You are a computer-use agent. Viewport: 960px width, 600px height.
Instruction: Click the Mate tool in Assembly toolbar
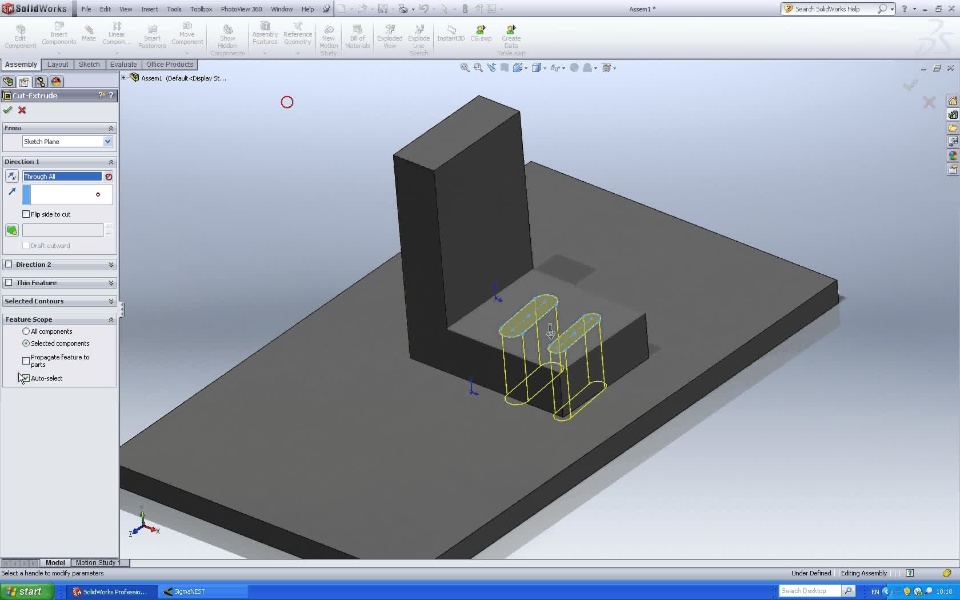pos(88,34)
